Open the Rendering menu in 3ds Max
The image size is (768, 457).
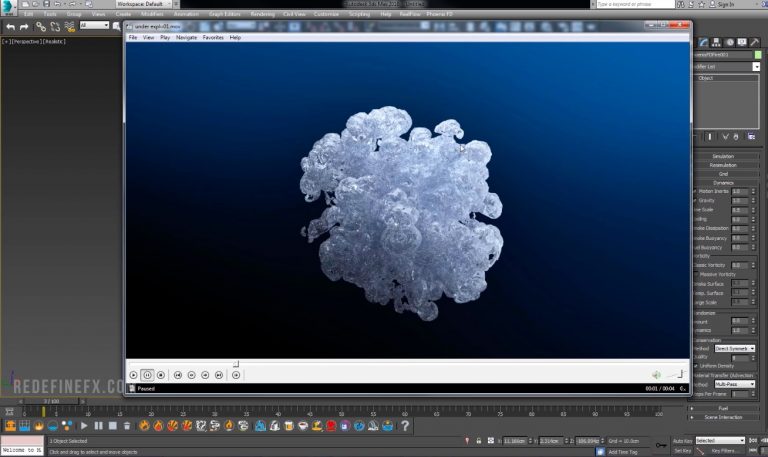[x=263, y=14]
